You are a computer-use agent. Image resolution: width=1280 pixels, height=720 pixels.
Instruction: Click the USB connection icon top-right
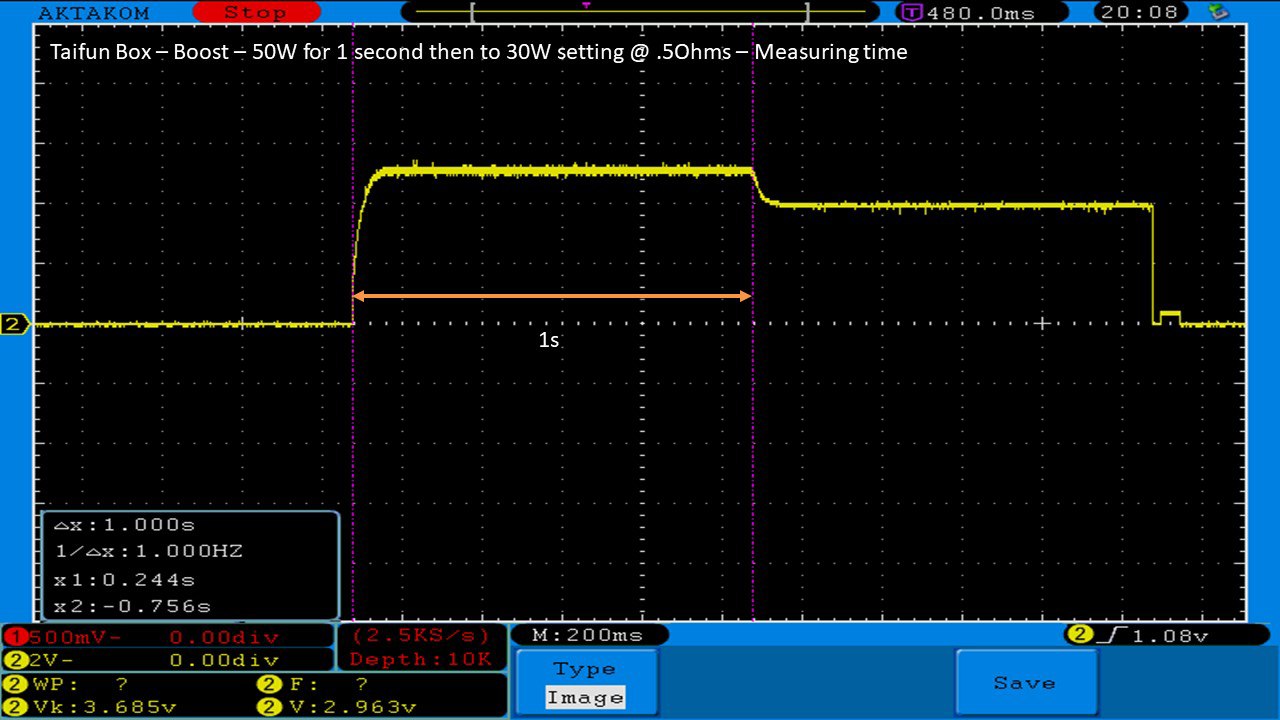(1218, 12)
